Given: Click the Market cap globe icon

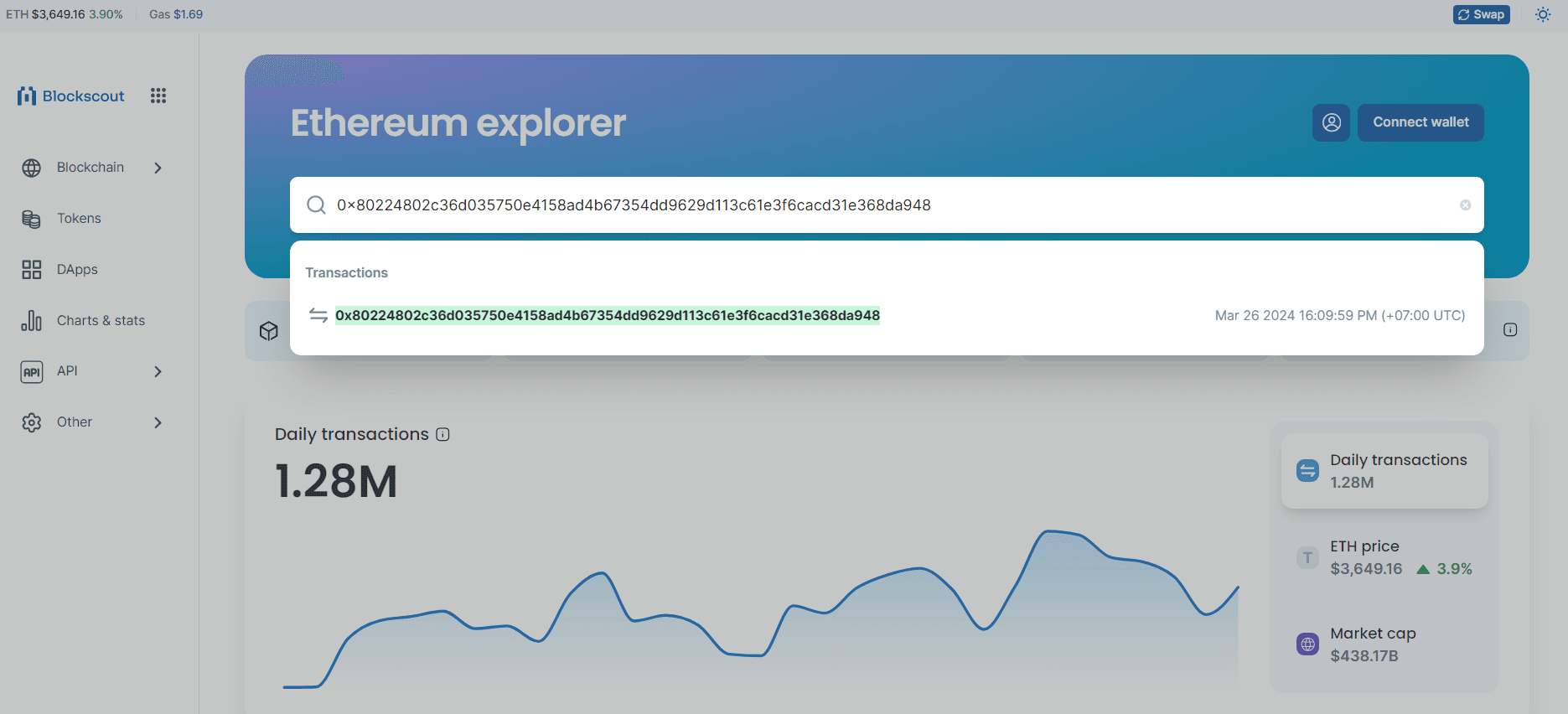Looking at the screenshot, I should pos(1307,644).
